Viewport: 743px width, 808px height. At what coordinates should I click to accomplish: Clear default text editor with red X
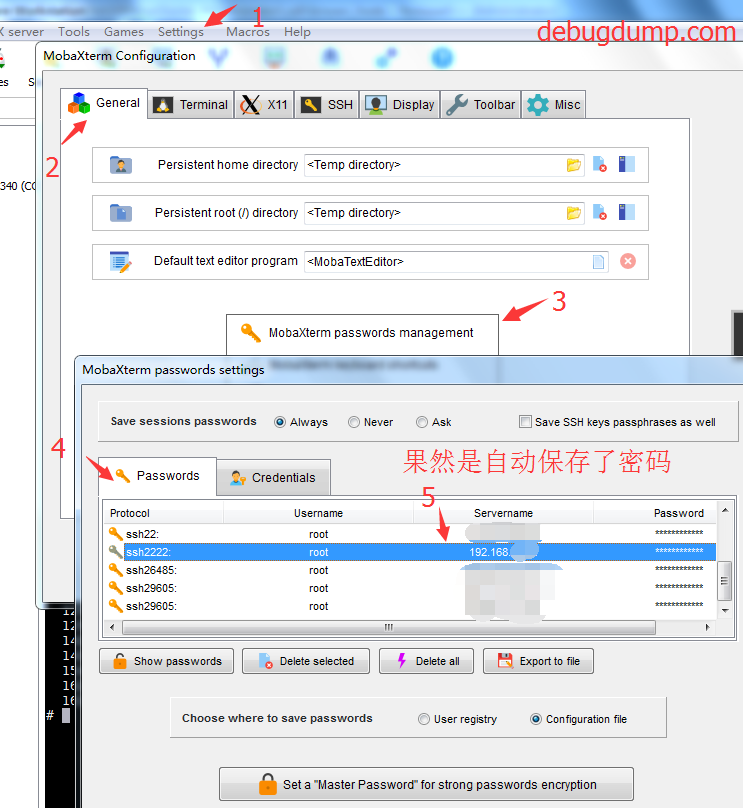pyautogui.click(x=628, y=261)
